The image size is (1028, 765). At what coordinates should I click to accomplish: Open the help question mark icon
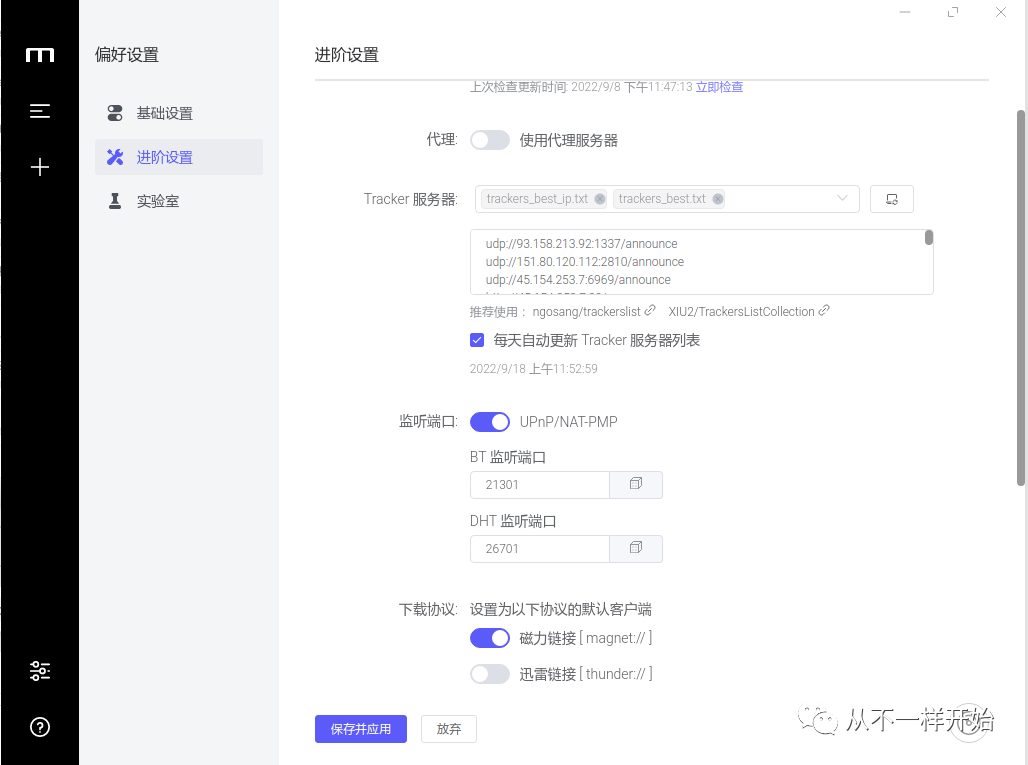point(40,727)
